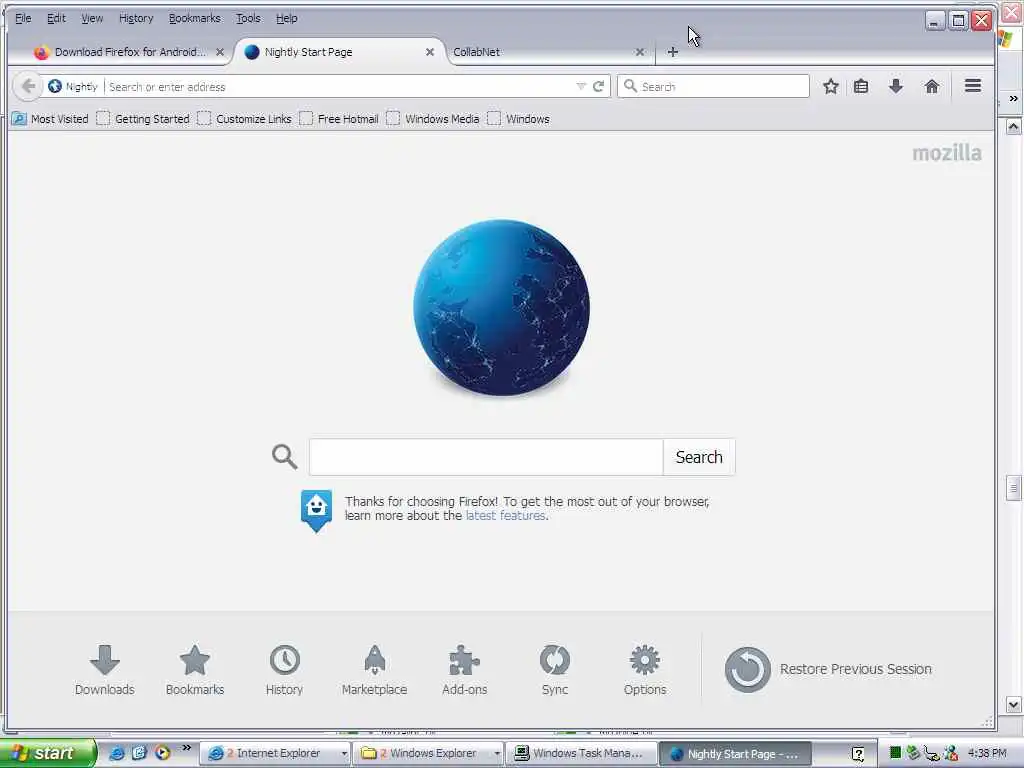Open the File menu
This screenshot has width=1024, height=768.
tap(23, 18)
